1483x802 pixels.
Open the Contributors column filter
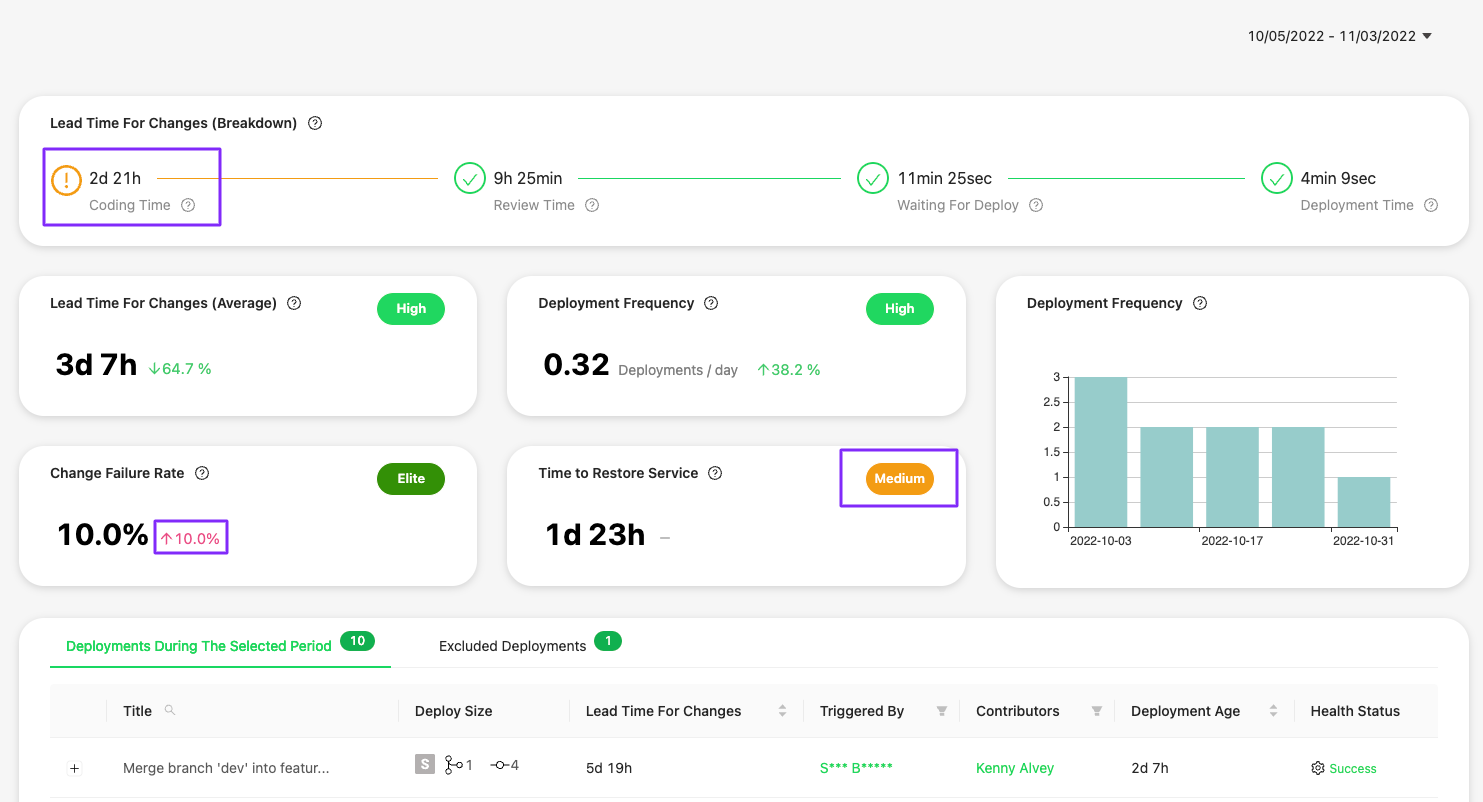[x=1097, y=711]
